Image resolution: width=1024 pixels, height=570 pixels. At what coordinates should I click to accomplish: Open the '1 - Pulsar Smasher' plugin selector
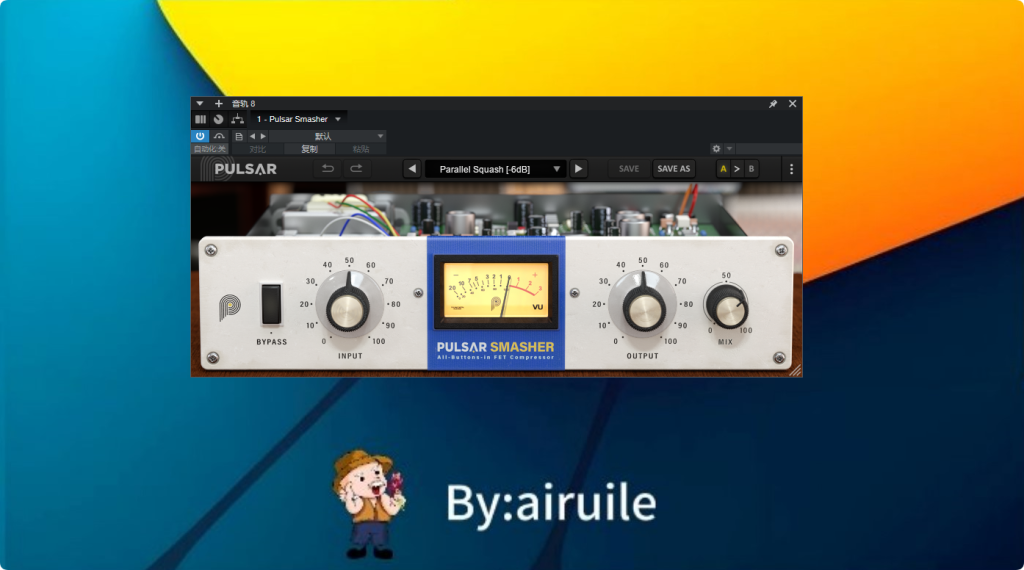[x=298, y=119]
